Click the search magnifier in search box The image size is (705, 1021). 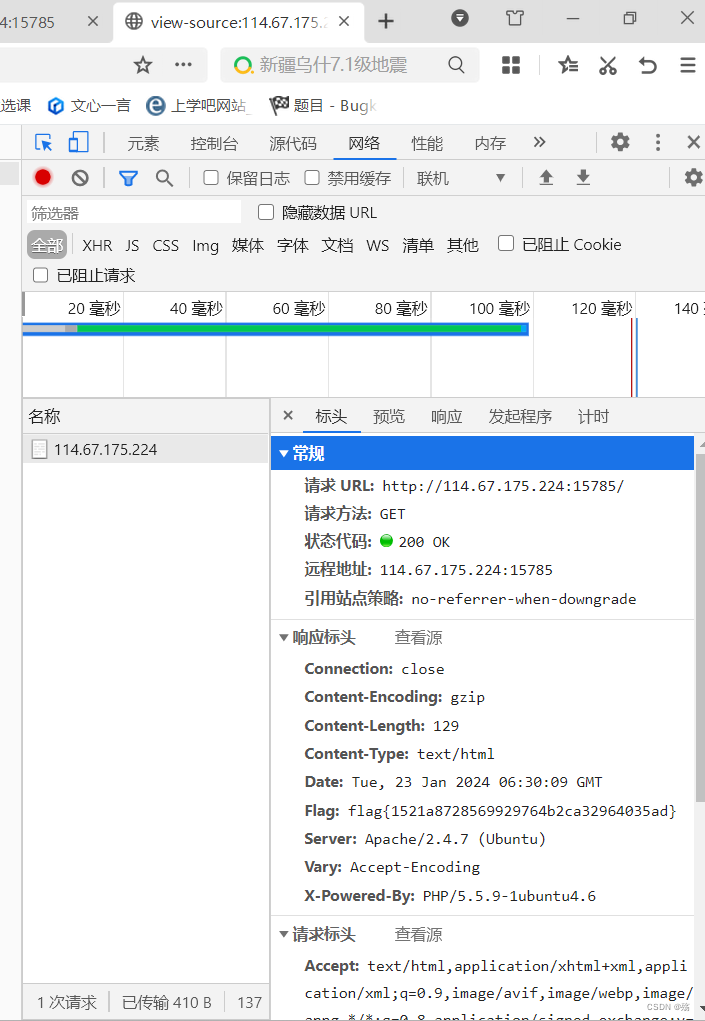point(456,64)
